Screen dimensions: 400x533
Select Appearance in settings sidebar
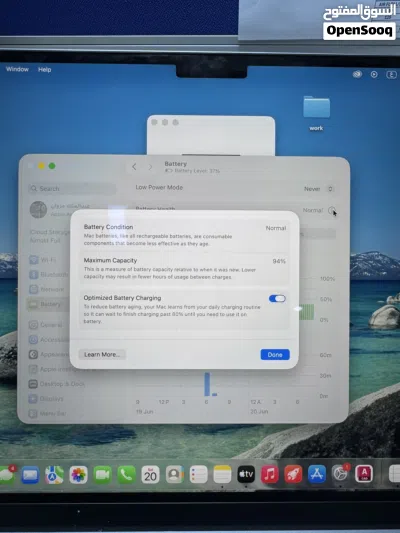[49, 355]
